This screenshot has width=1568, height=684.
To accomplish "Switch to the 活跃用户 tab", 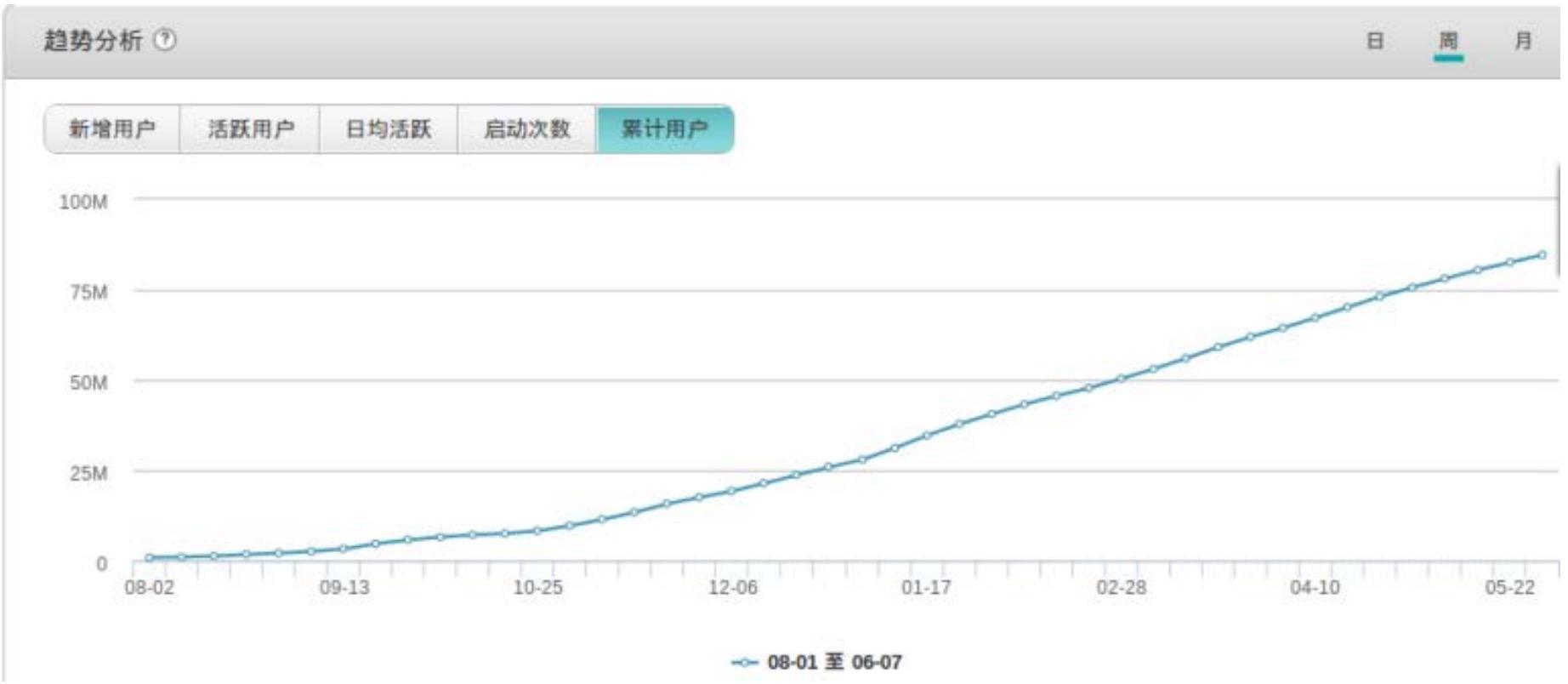I will pyautogui.click(x=250, y=129).
